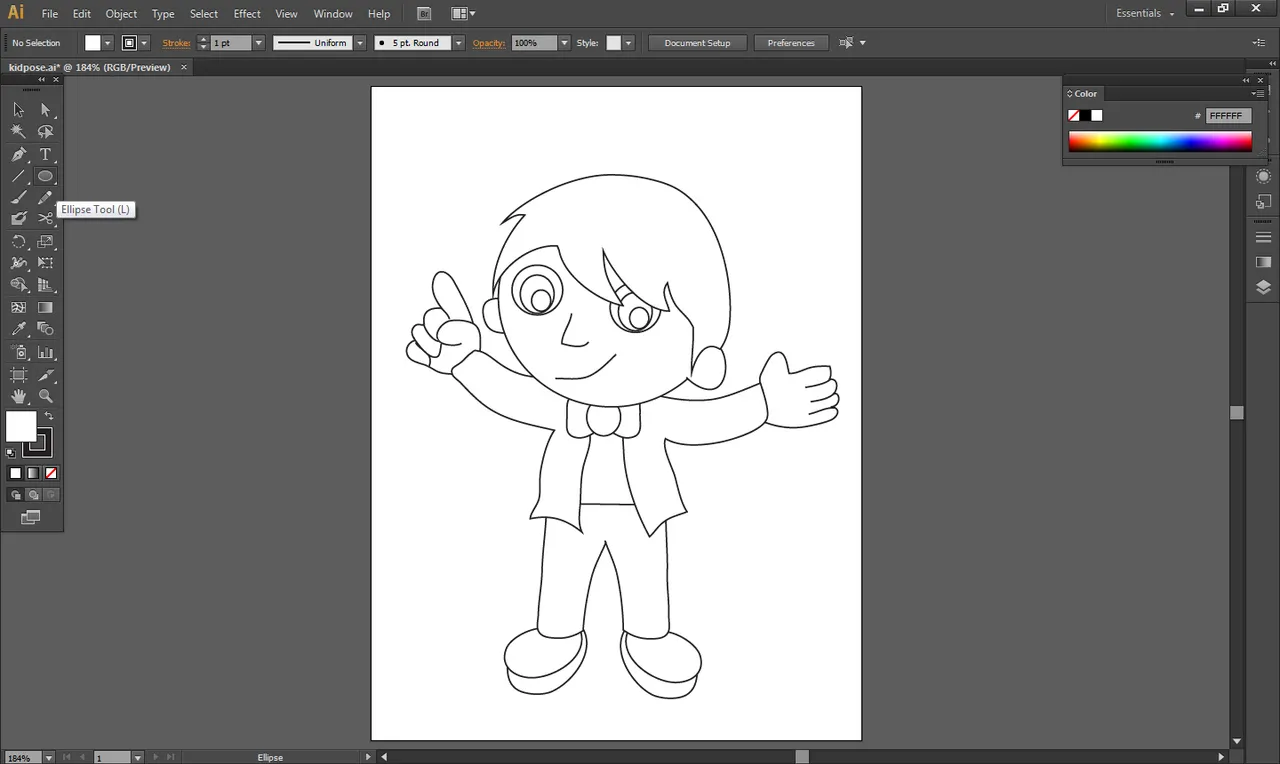Click the Opacity panel link
This screenshot has width=1280, height=764.
click(x=489, y=43)
